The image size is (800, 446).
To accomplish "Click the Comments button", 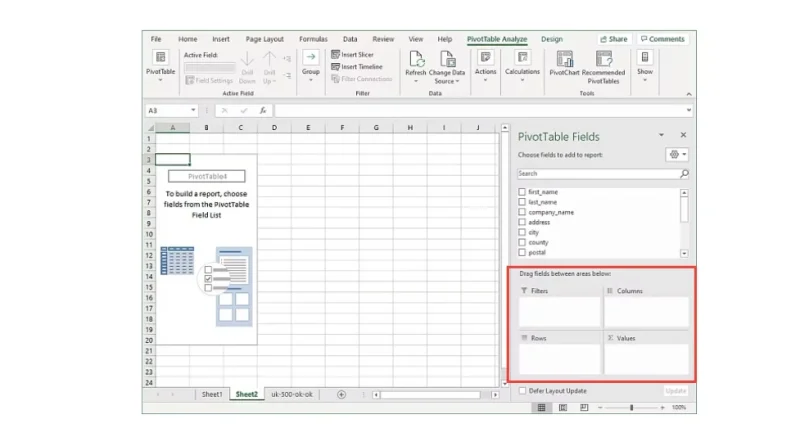I will click(662, 39).
